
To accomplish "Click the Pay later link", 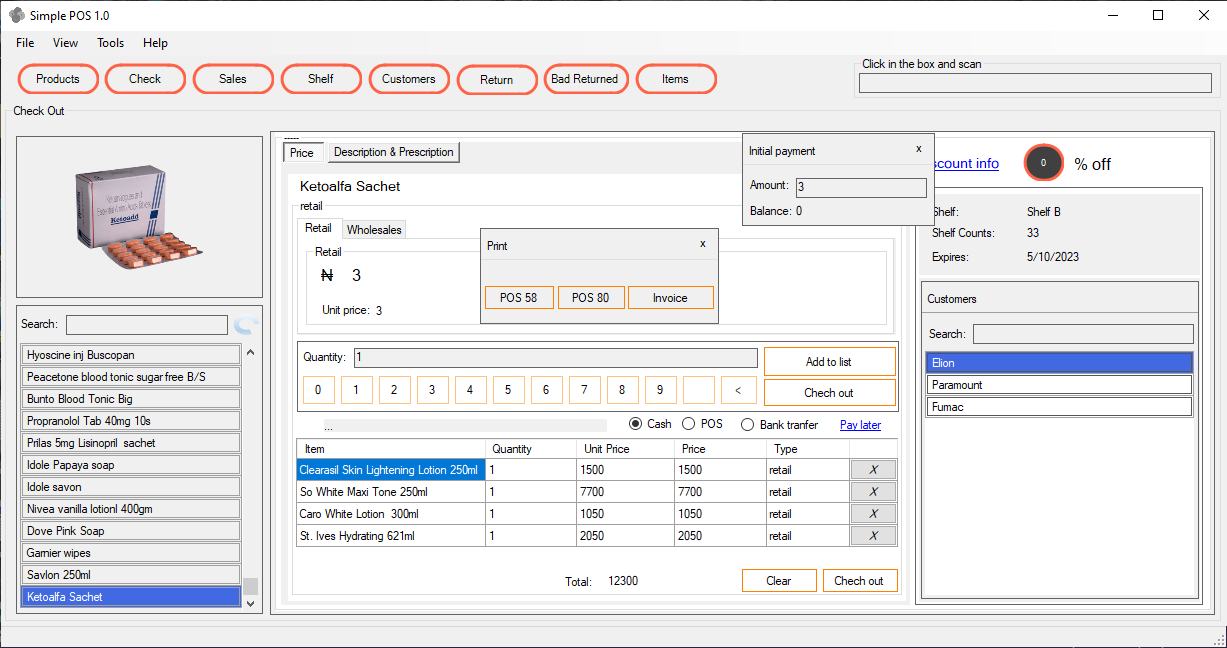I will [x=860, y=425].
